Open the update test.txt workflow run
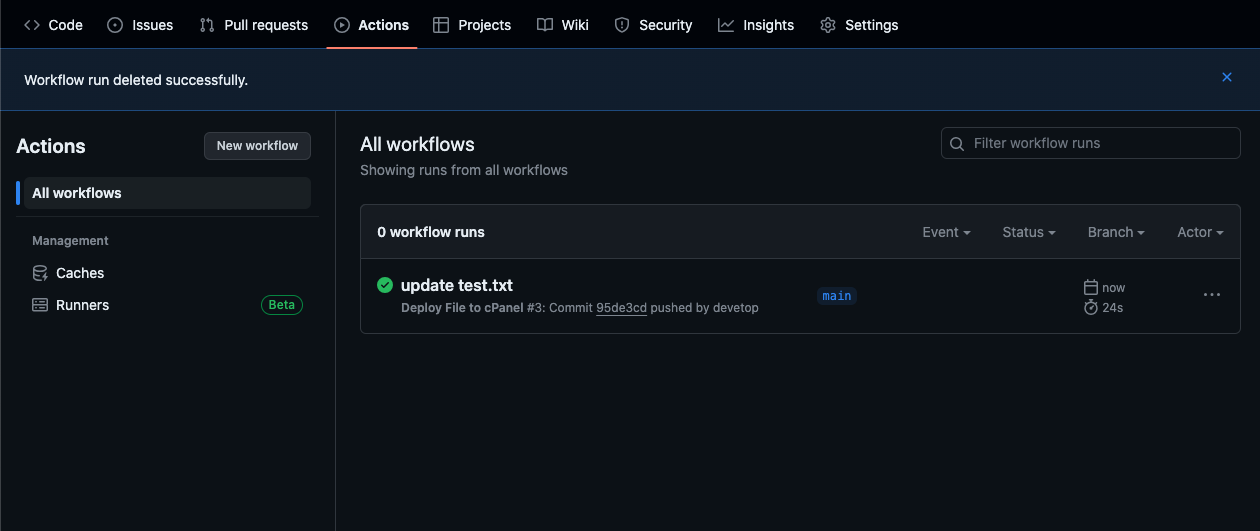 point(457,285)
